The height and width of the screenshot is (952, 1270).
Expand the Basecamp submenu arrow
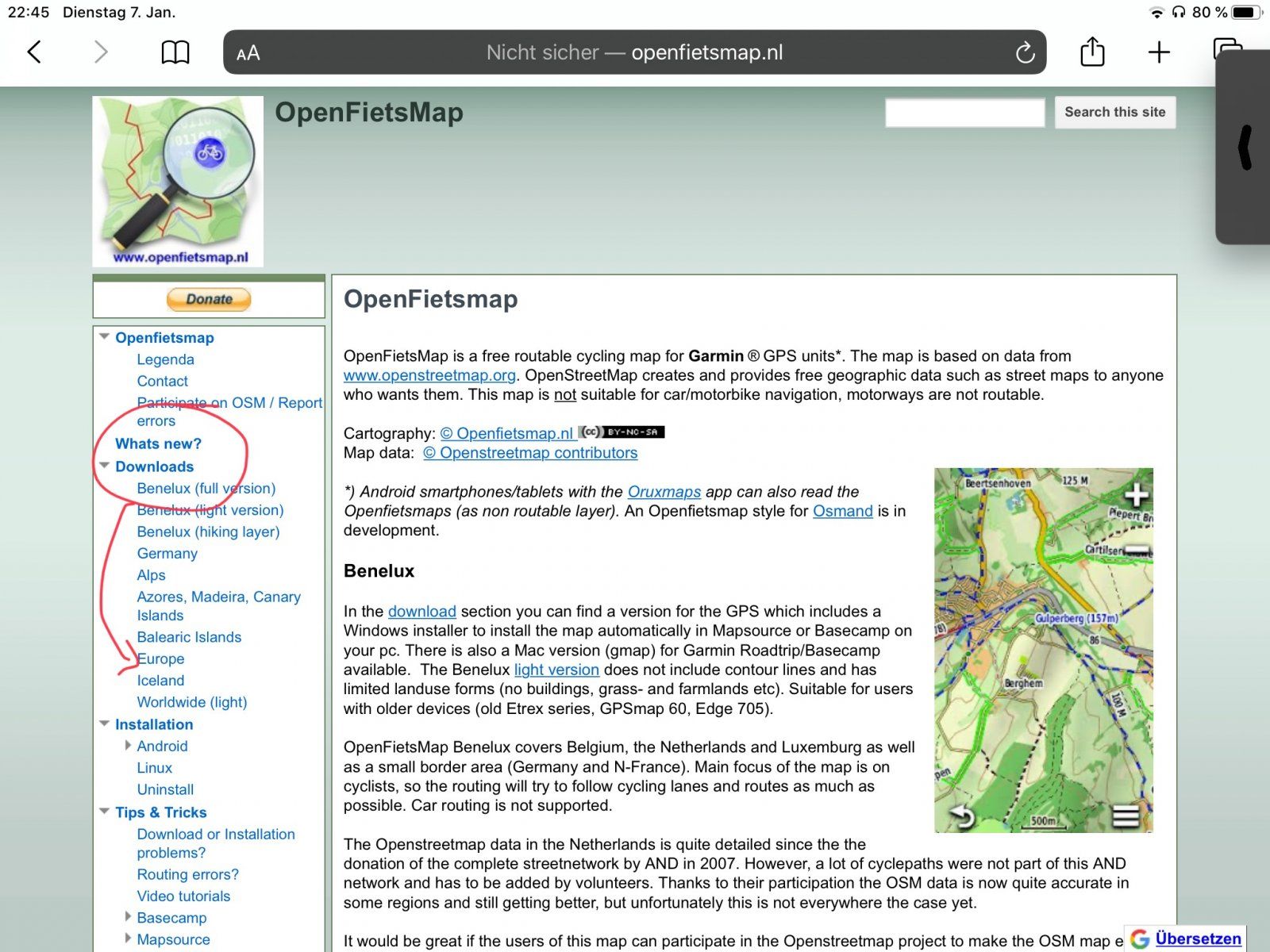pos(128,916)
